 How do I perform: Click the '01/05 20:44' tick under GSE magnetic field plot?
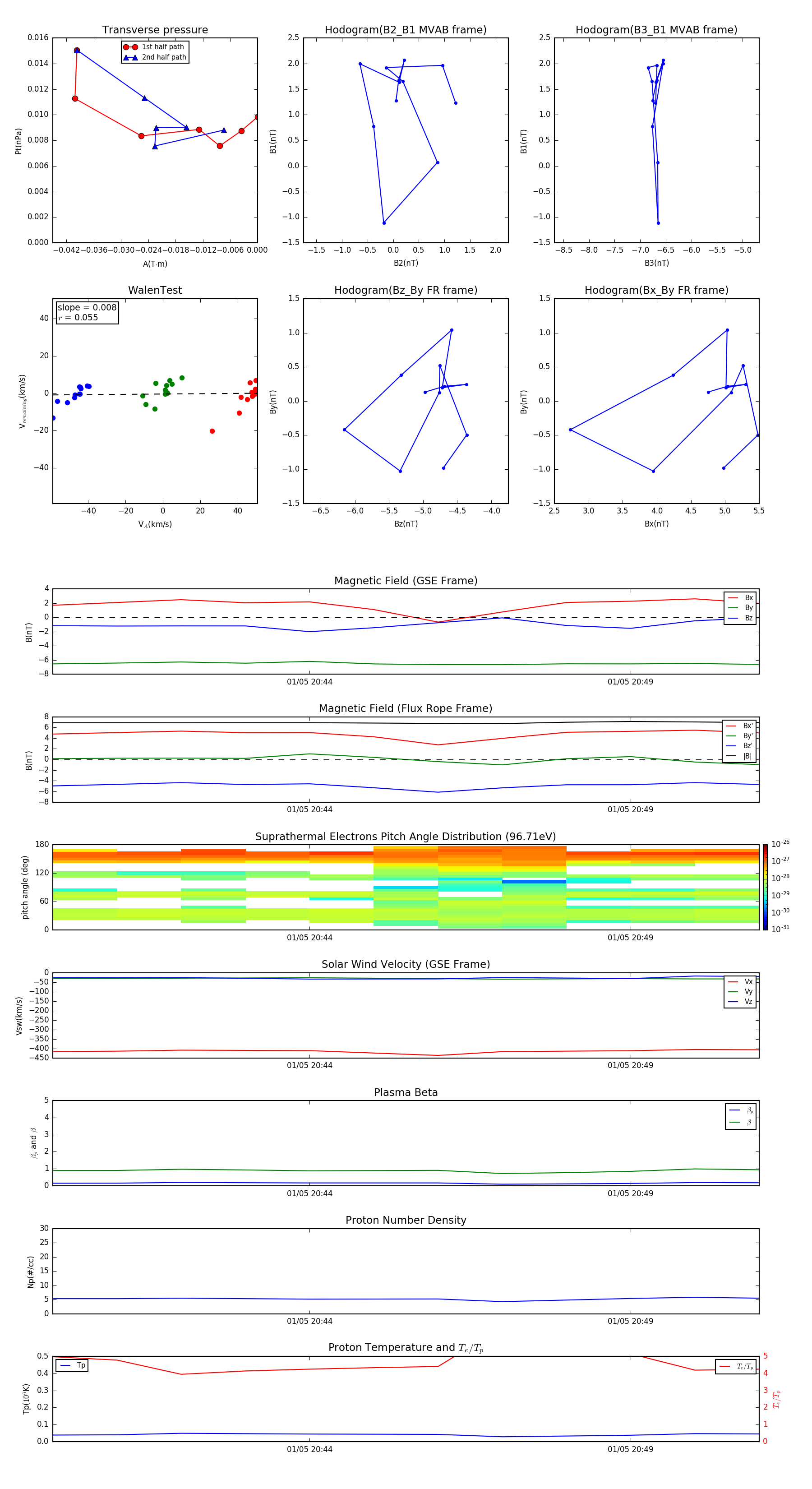coord(310,682)
